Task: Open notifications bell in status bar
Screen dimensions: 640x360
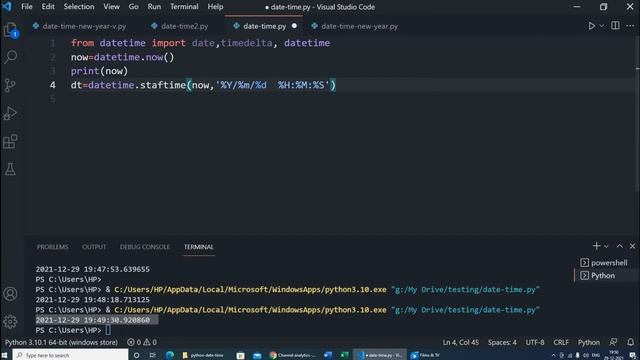Action: (631, 342)
